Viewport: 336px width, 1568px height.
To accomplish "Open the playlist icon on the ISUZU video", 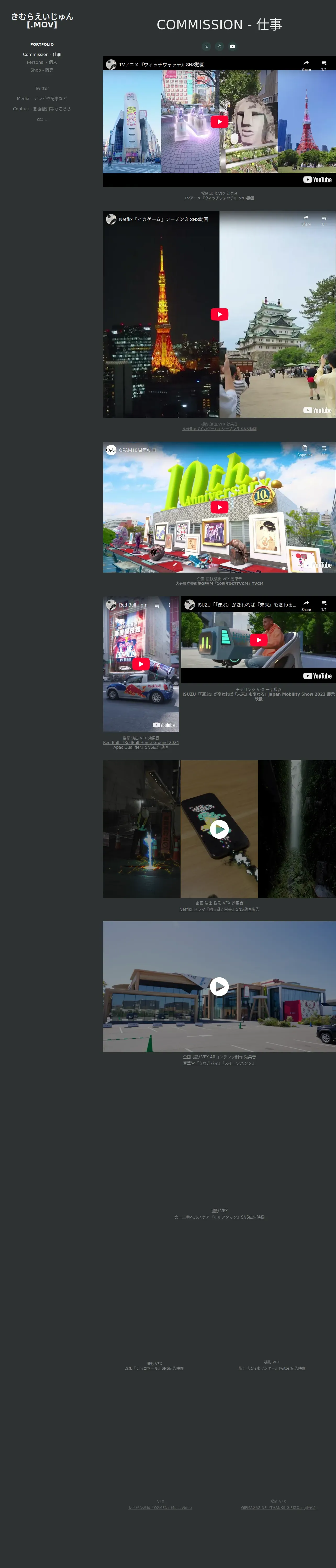I will tap(324, 605).
